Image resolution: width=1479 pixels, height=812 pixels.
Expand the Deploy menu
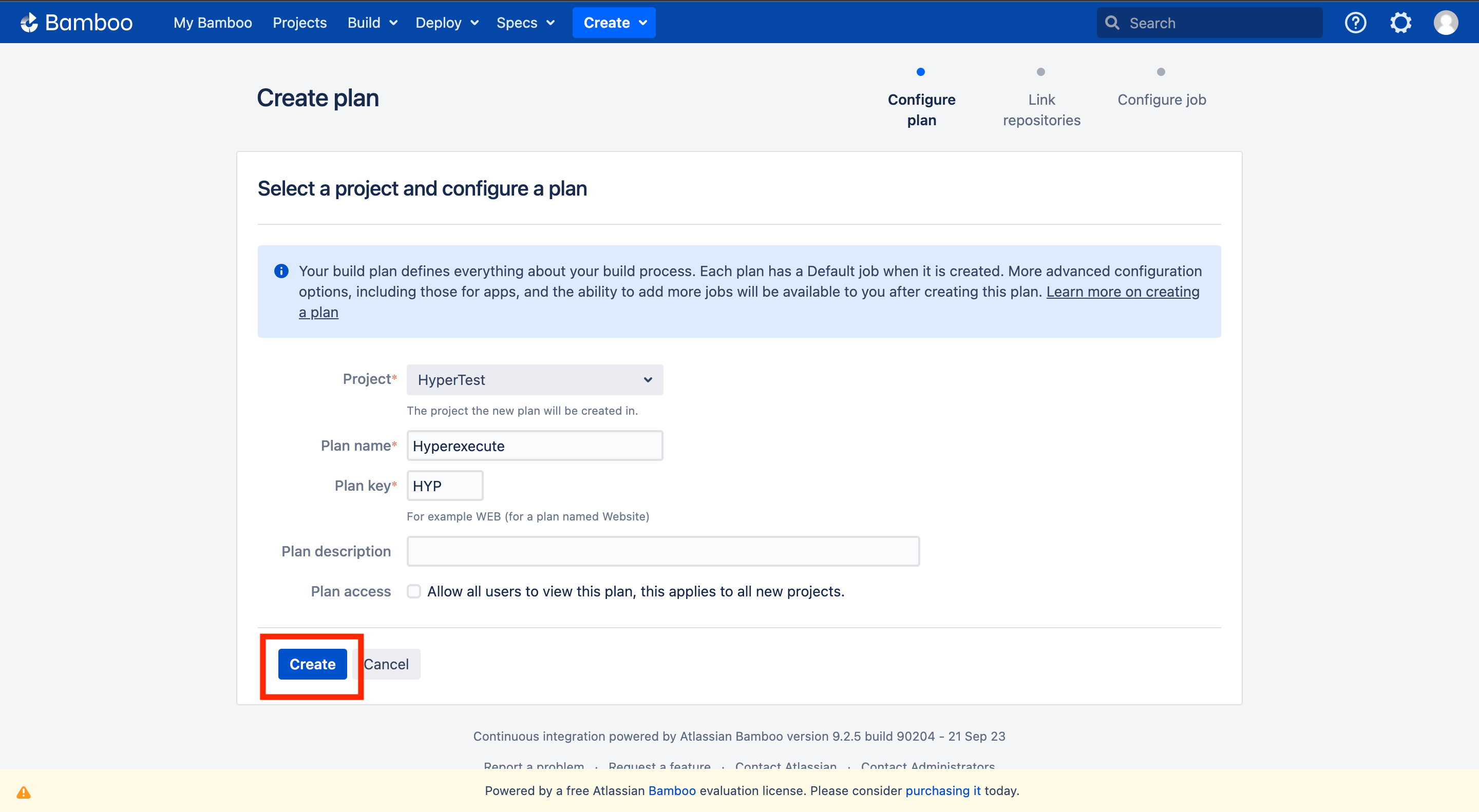pos(447,23)
